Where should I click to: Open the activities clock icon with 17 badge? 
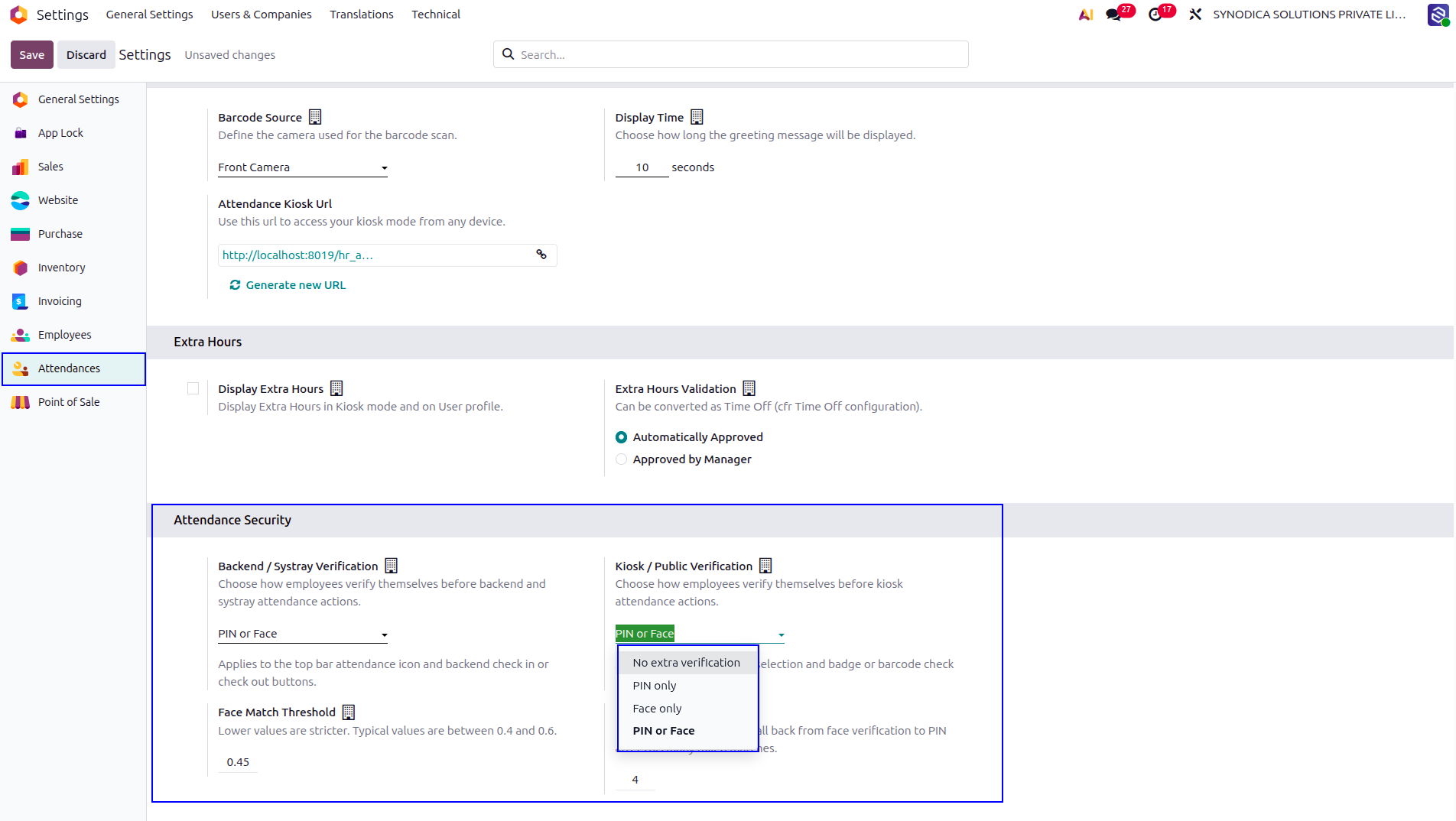[1155, 15]
